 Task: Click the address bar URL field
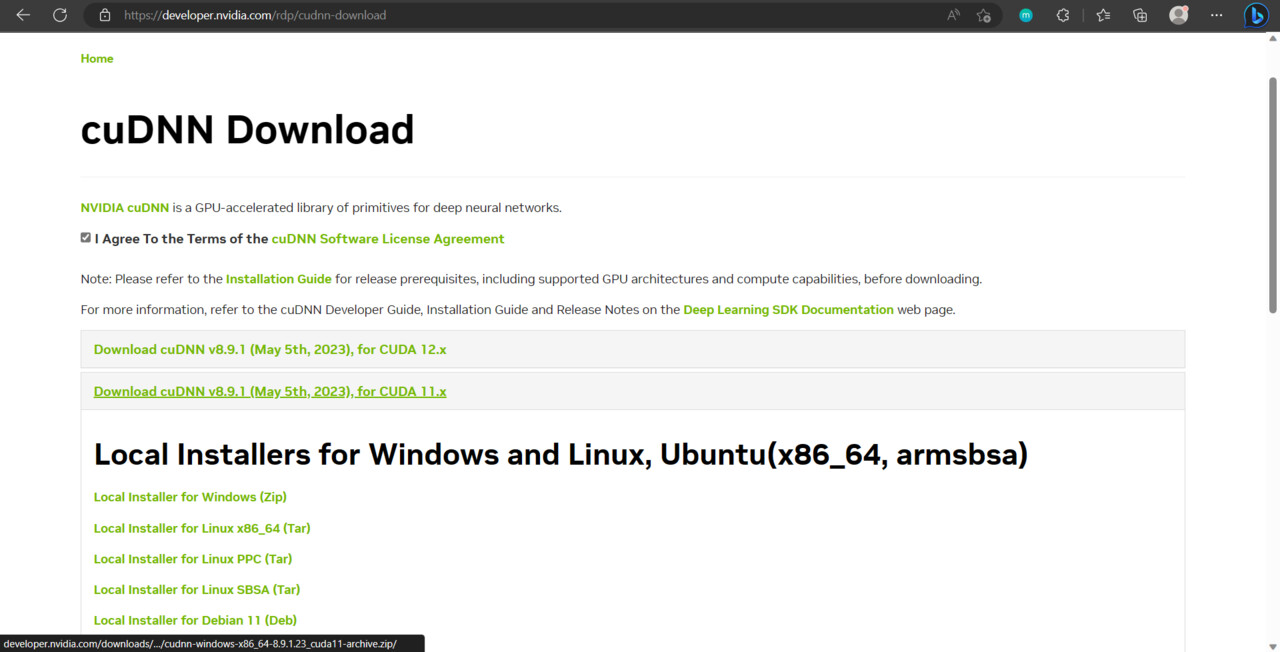coord(520,15)
